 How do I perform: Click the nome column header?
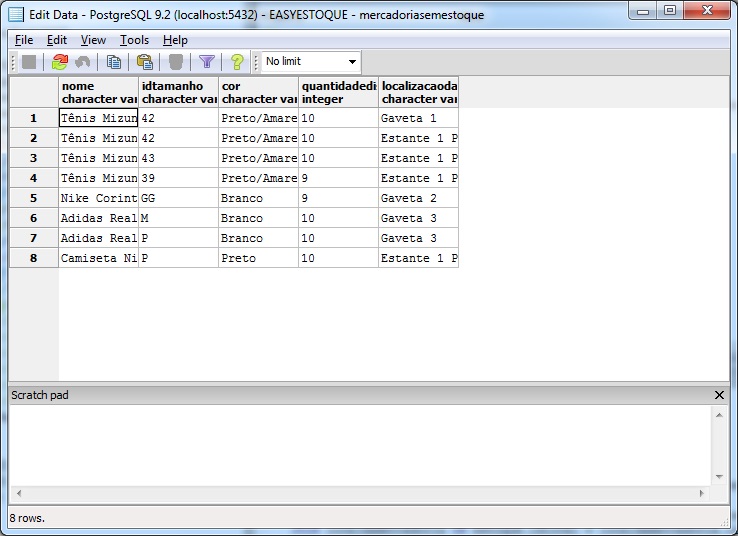coord(98,92)
